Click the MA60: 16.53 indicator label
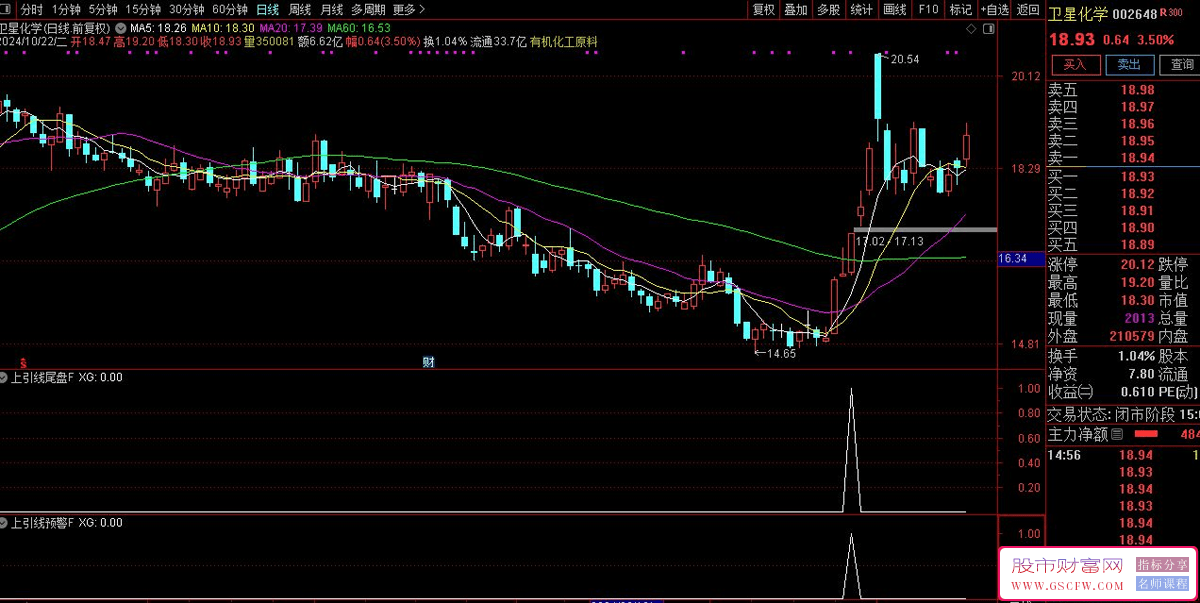This screenshot has width=1200, height=603. (x=358, y=27)
